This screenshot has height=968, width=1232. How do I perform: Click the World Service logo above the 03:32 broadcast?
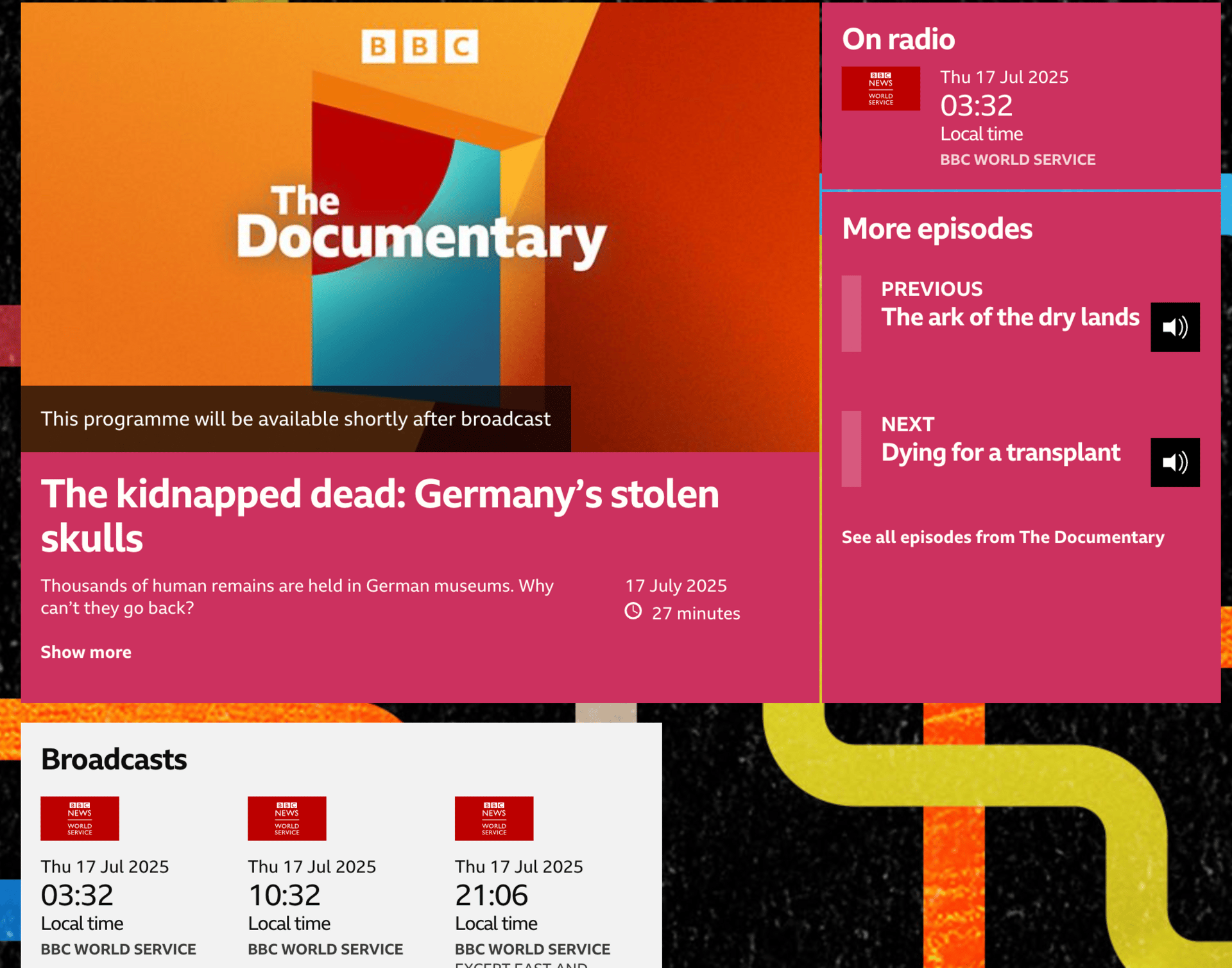[x=80, y=818]
